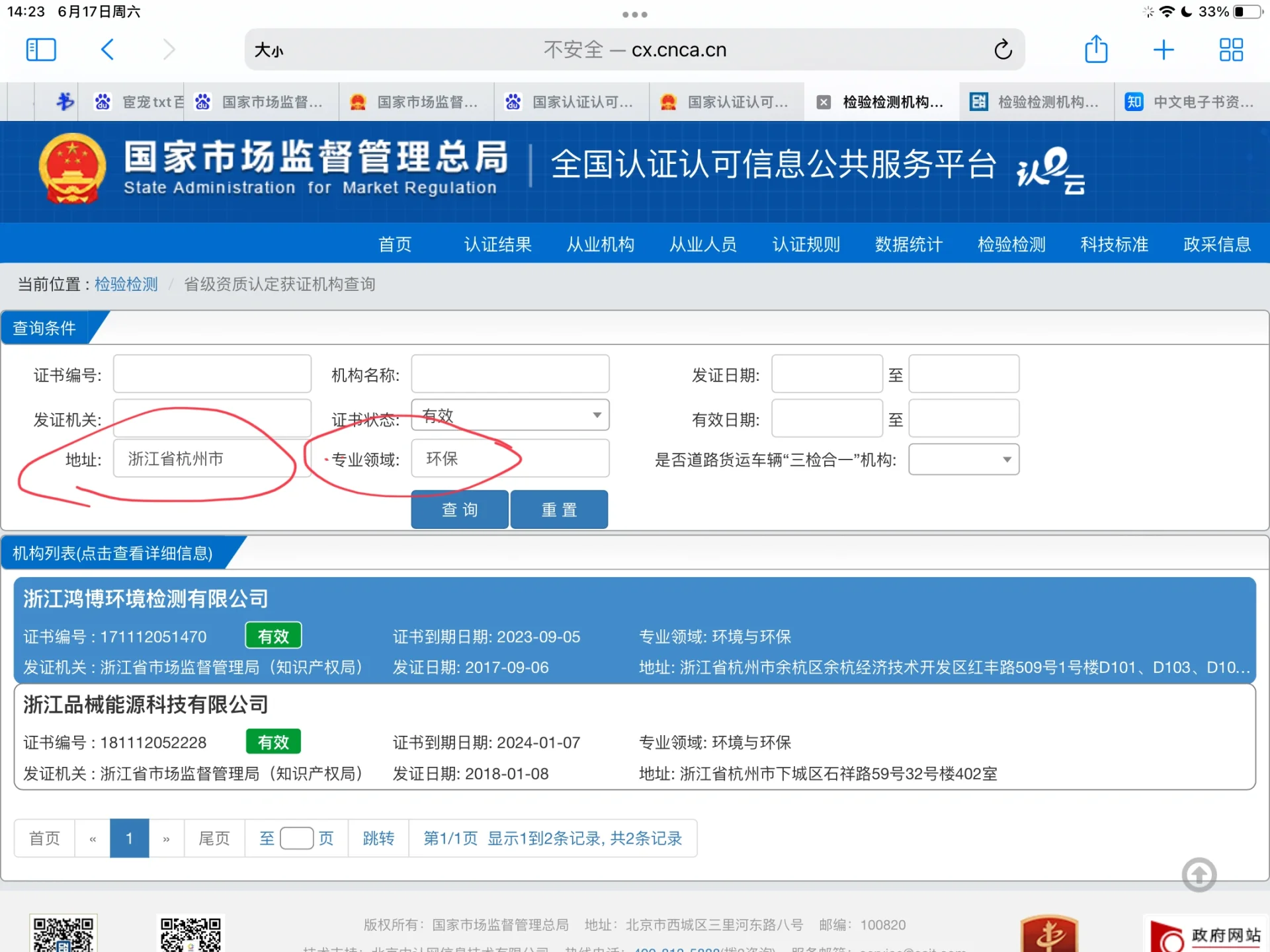Screen dimensions: 1270x952
Task: Tap the 大小 text size button
Action: [x=269, y=50]
